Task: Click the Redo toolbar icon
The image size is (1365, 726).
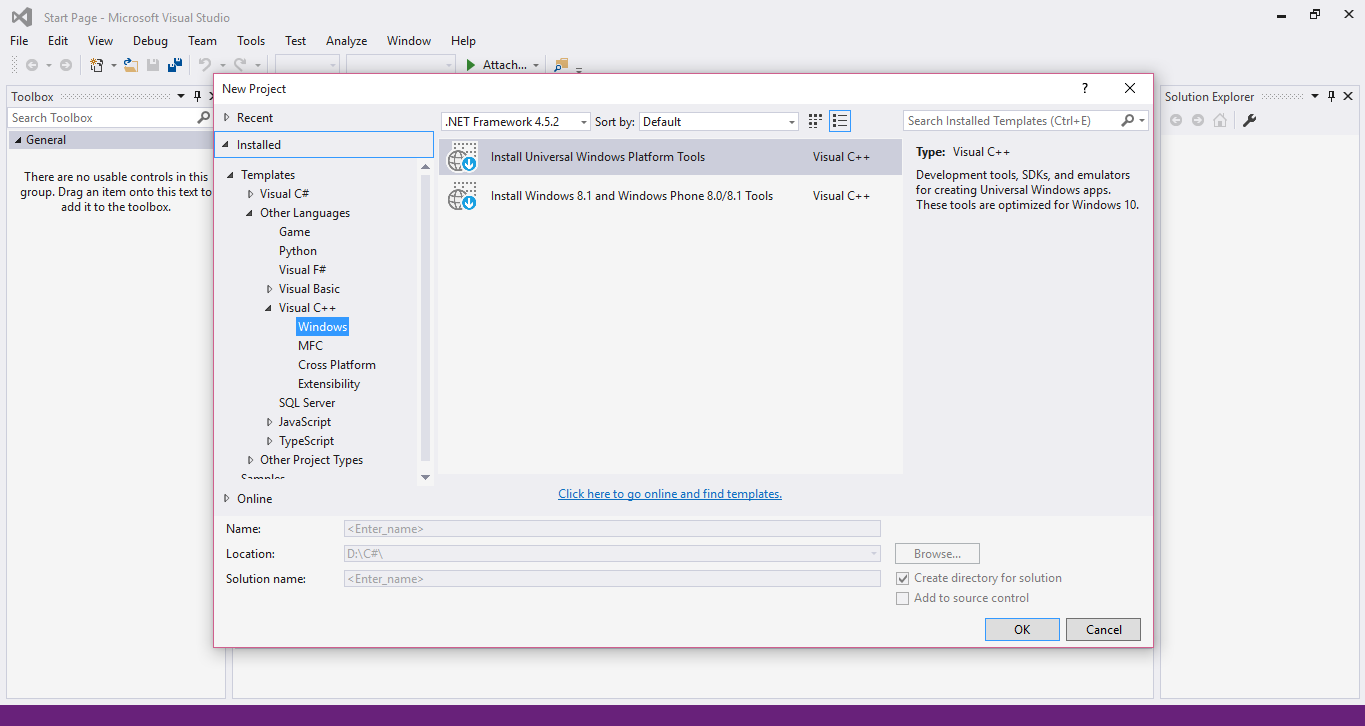Action: click(x=240, y=65)
